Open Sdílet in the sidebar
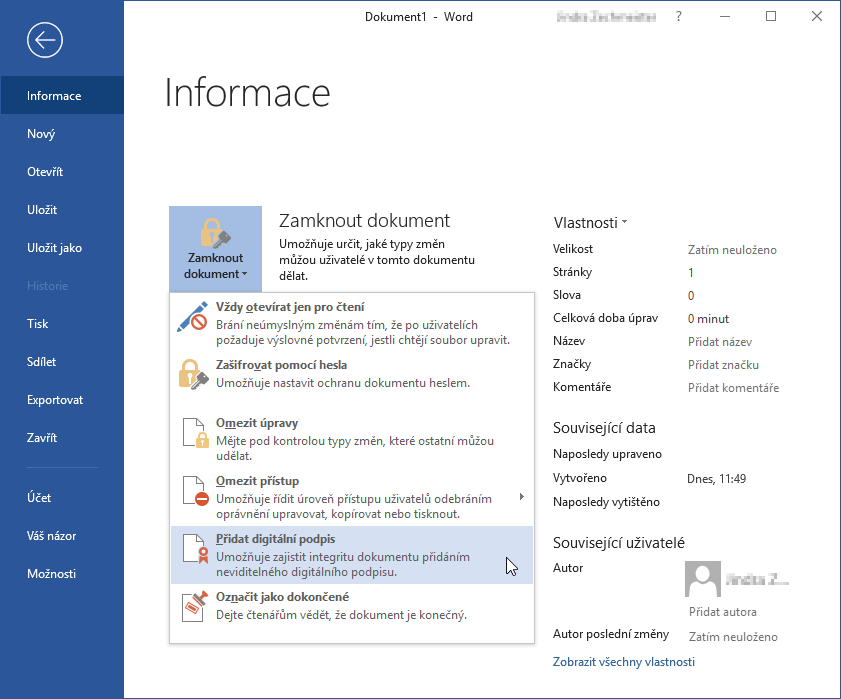This screenshot has height=699, width=841. click(x=62, y=362)
